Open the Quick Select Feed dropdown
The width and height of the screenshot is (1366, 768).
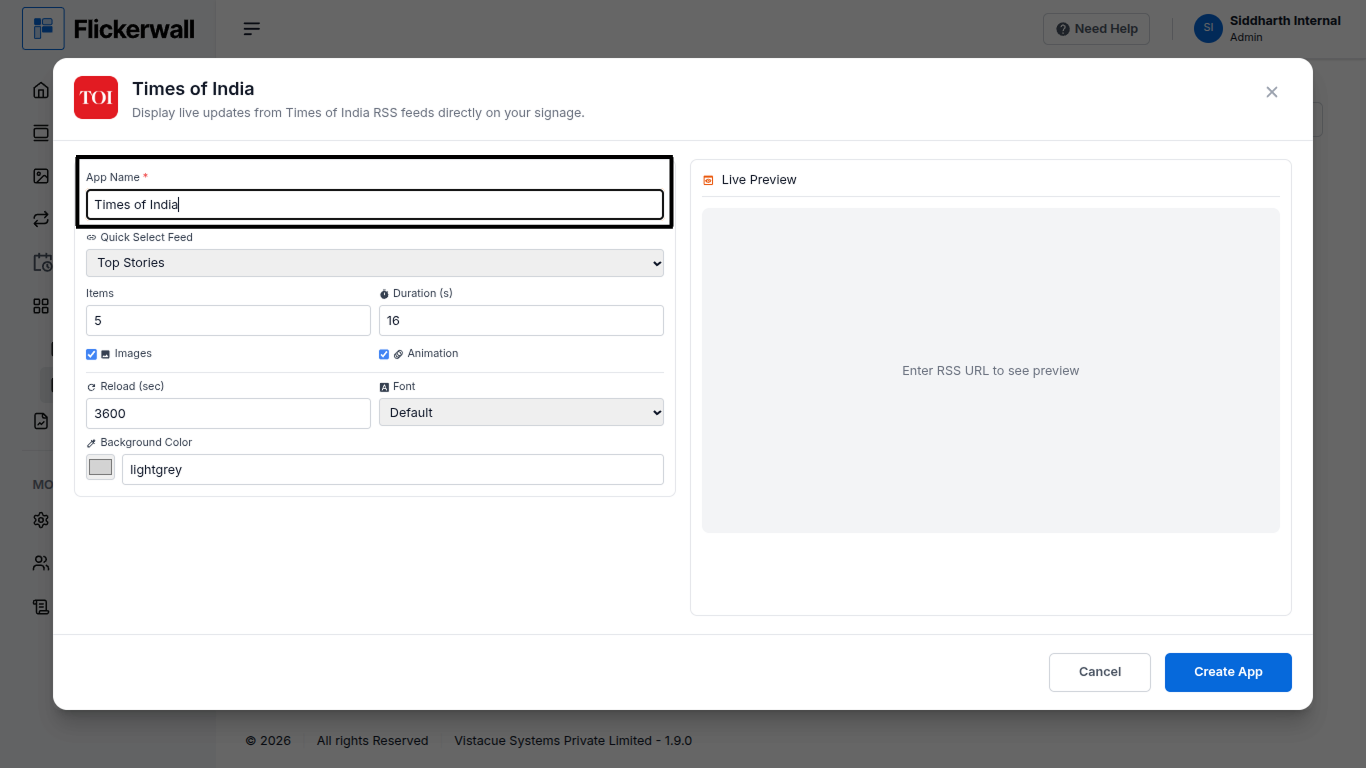coord(375,263)
